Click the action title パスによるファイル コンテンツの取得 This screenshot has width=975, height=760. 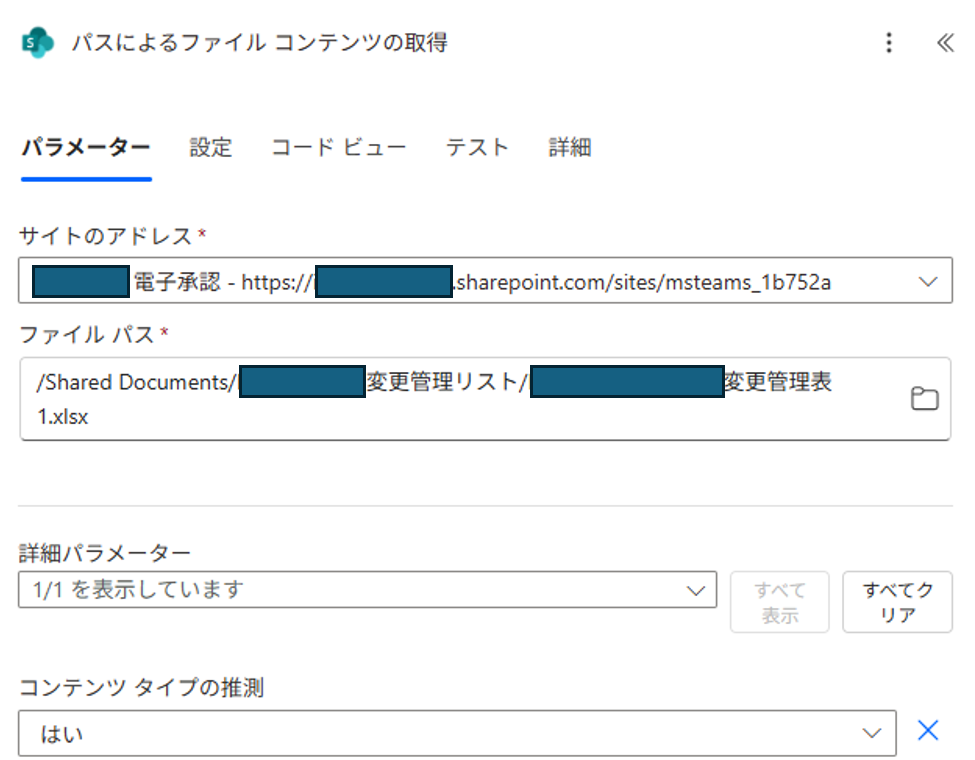(259, 43)
